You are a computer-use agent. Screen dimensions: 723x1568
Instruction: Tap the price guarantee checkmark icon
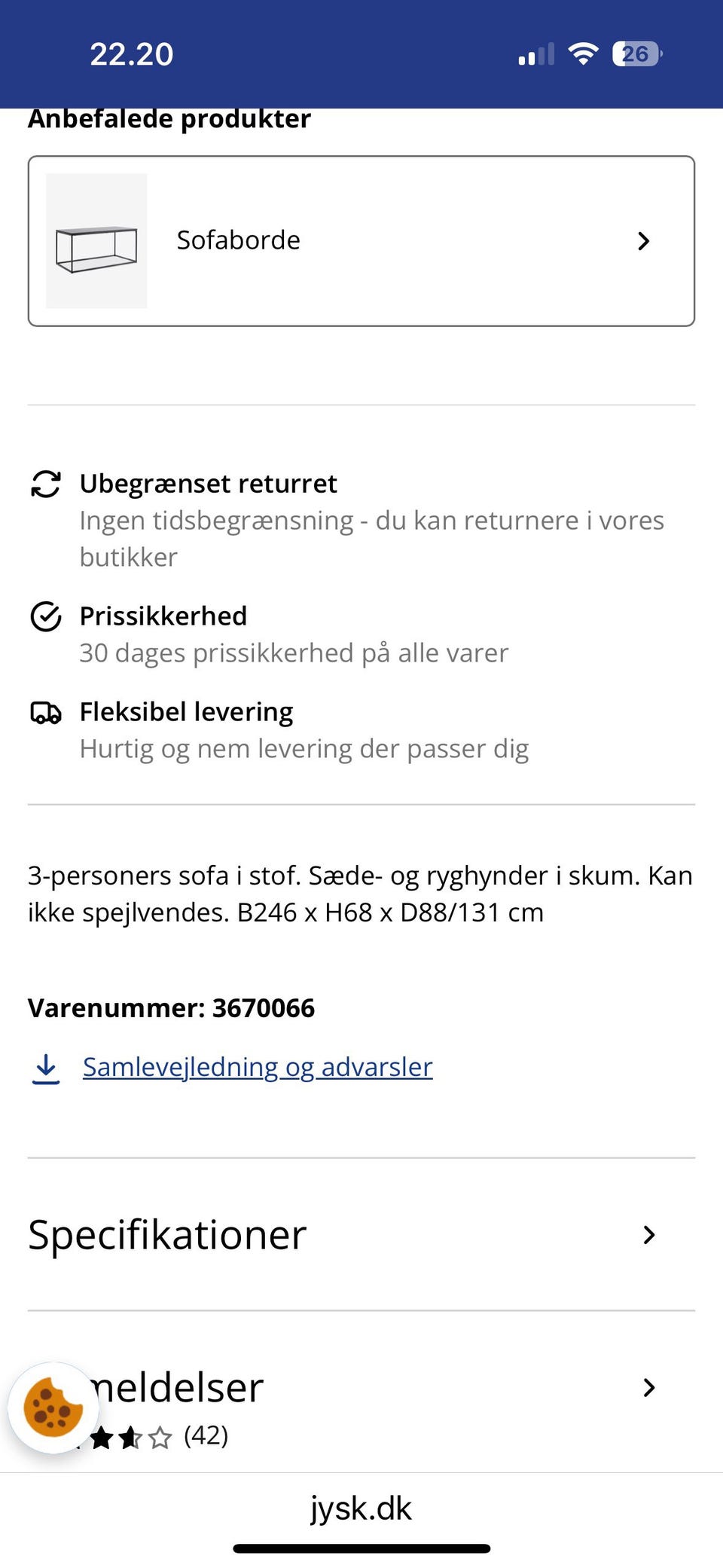click(x=46, y=616)
